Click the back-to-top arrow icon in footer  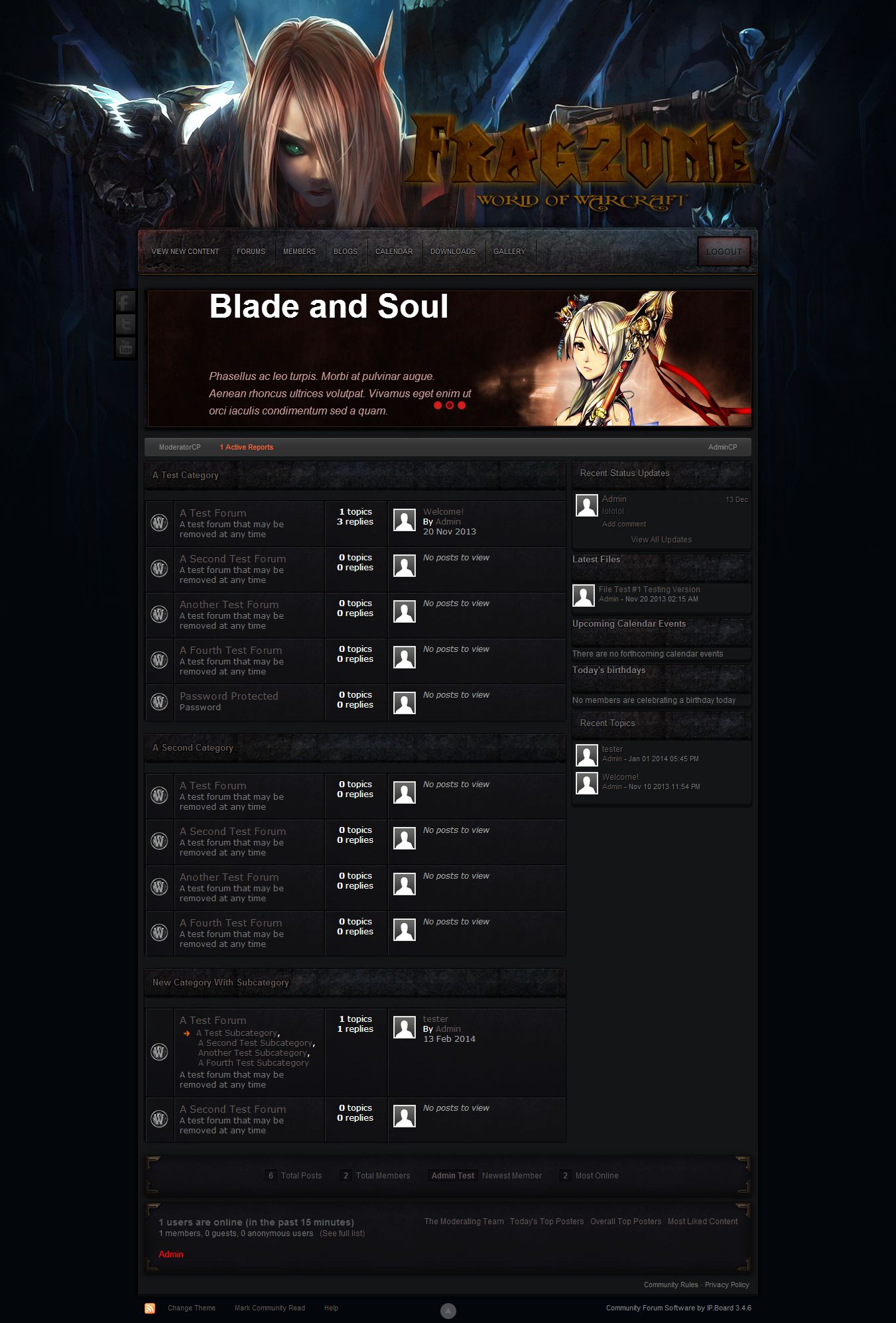point(448,1310)
